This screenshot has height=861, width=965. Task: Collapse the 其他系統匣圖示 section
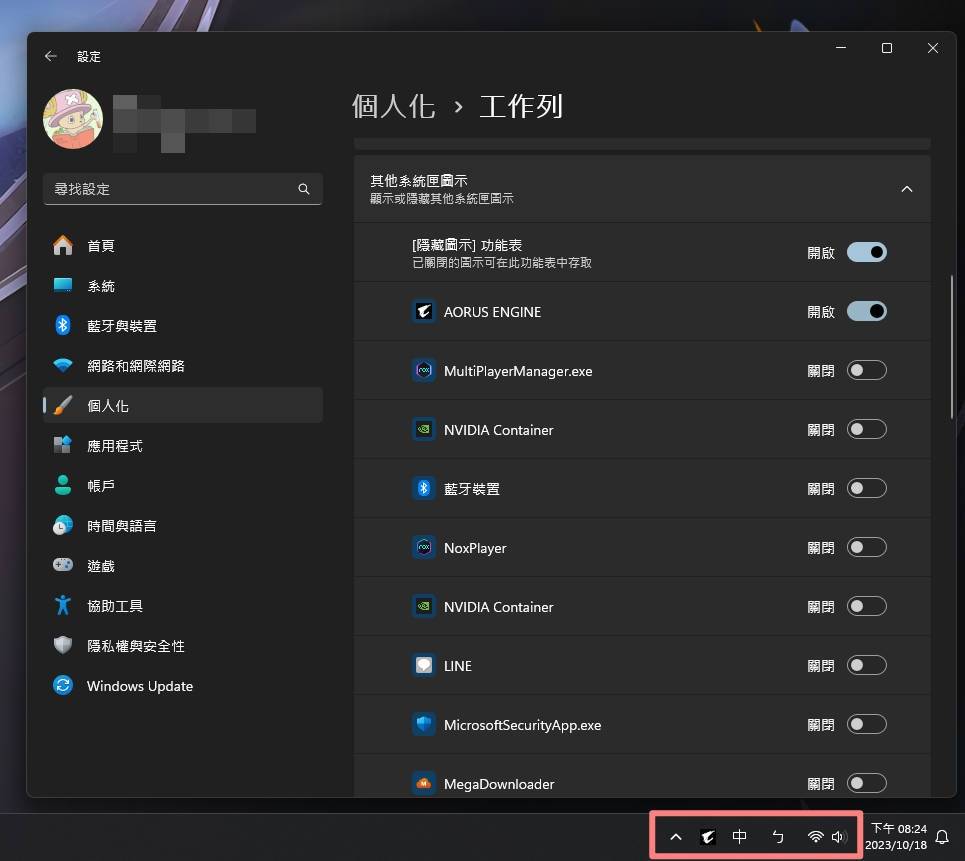pyautogui.click(x=906, y=189)
